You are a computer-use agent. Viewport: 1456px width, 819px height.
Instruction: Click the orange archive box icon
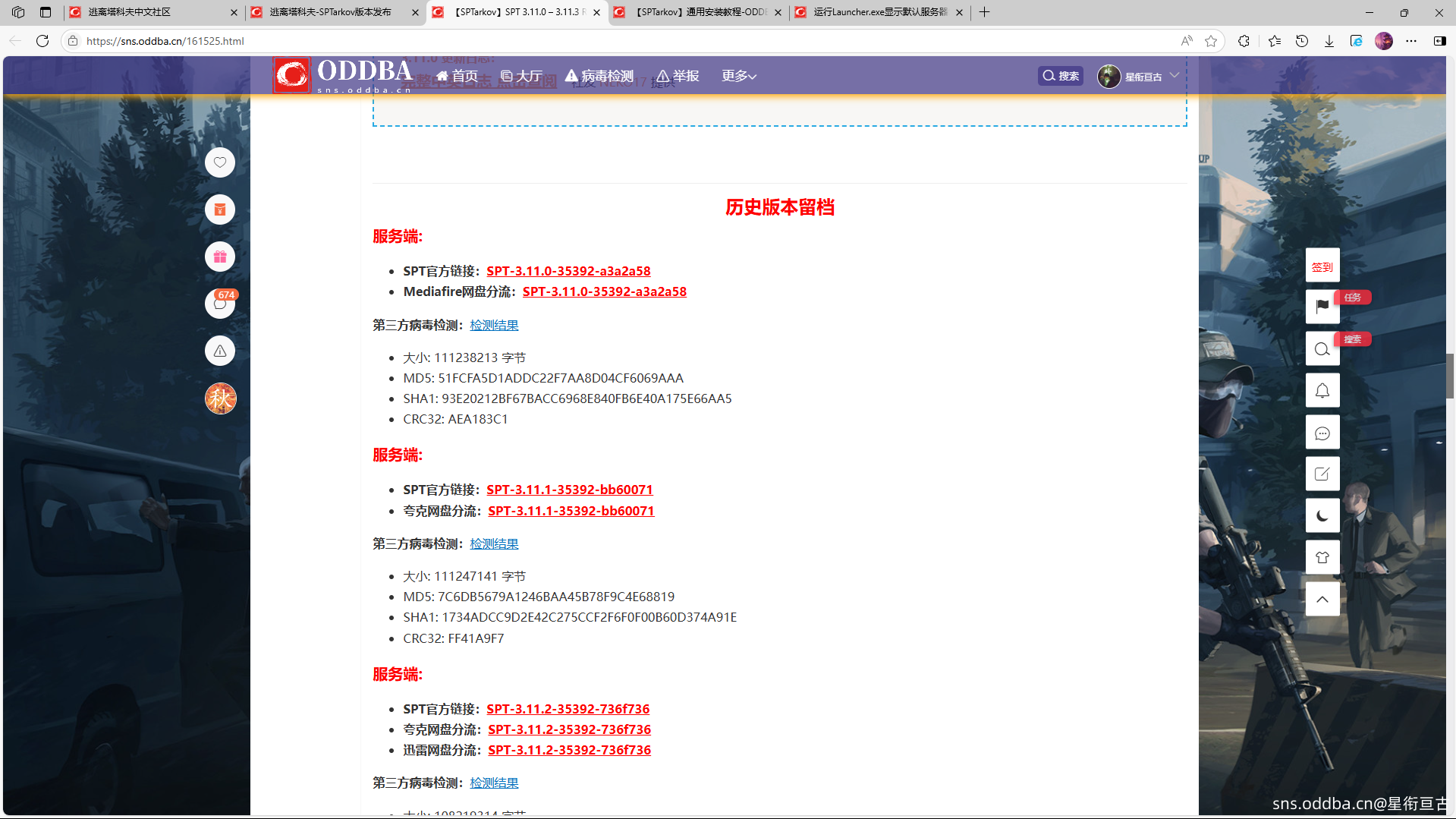[220, 209]
